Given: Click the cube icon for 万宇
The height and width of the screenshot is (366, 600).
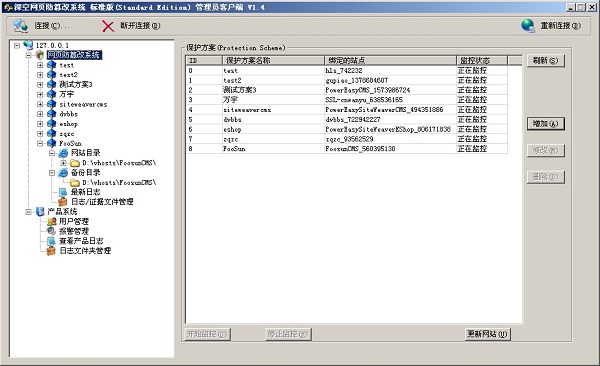Looking at the screenshot, I should (x=51, y=94).
